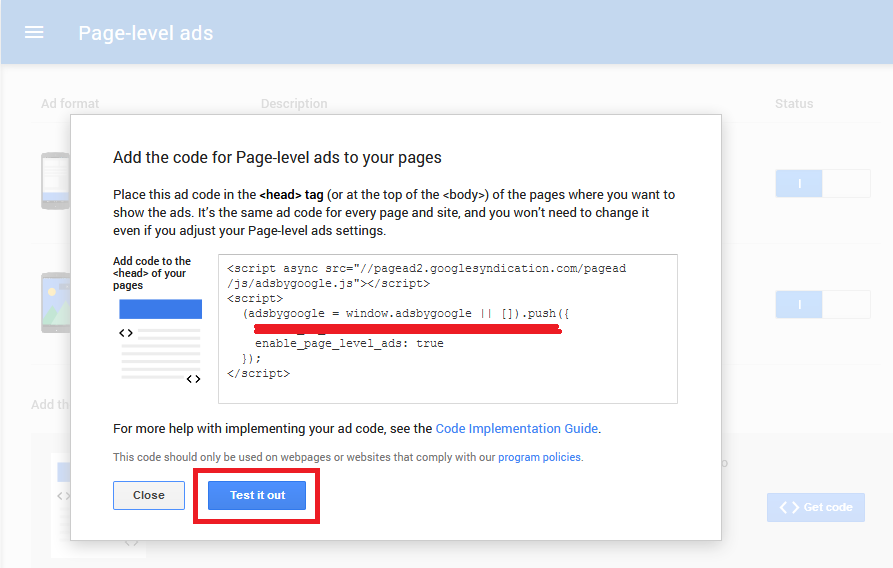Open the hamburger navigation menu

pyautogui.click(x=34, y=32)
